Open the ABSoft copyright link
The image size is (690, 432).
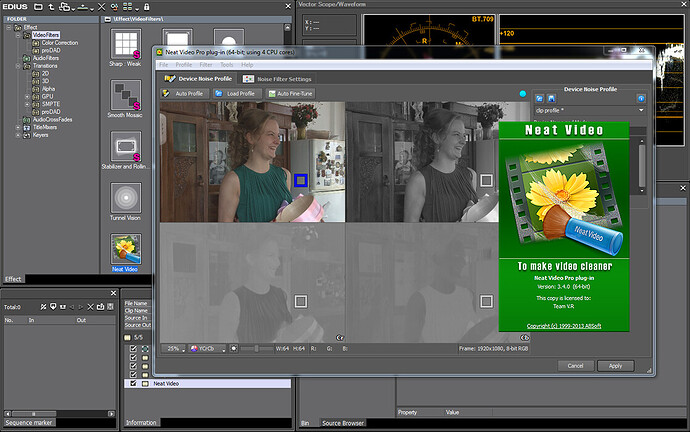(564, 326)
